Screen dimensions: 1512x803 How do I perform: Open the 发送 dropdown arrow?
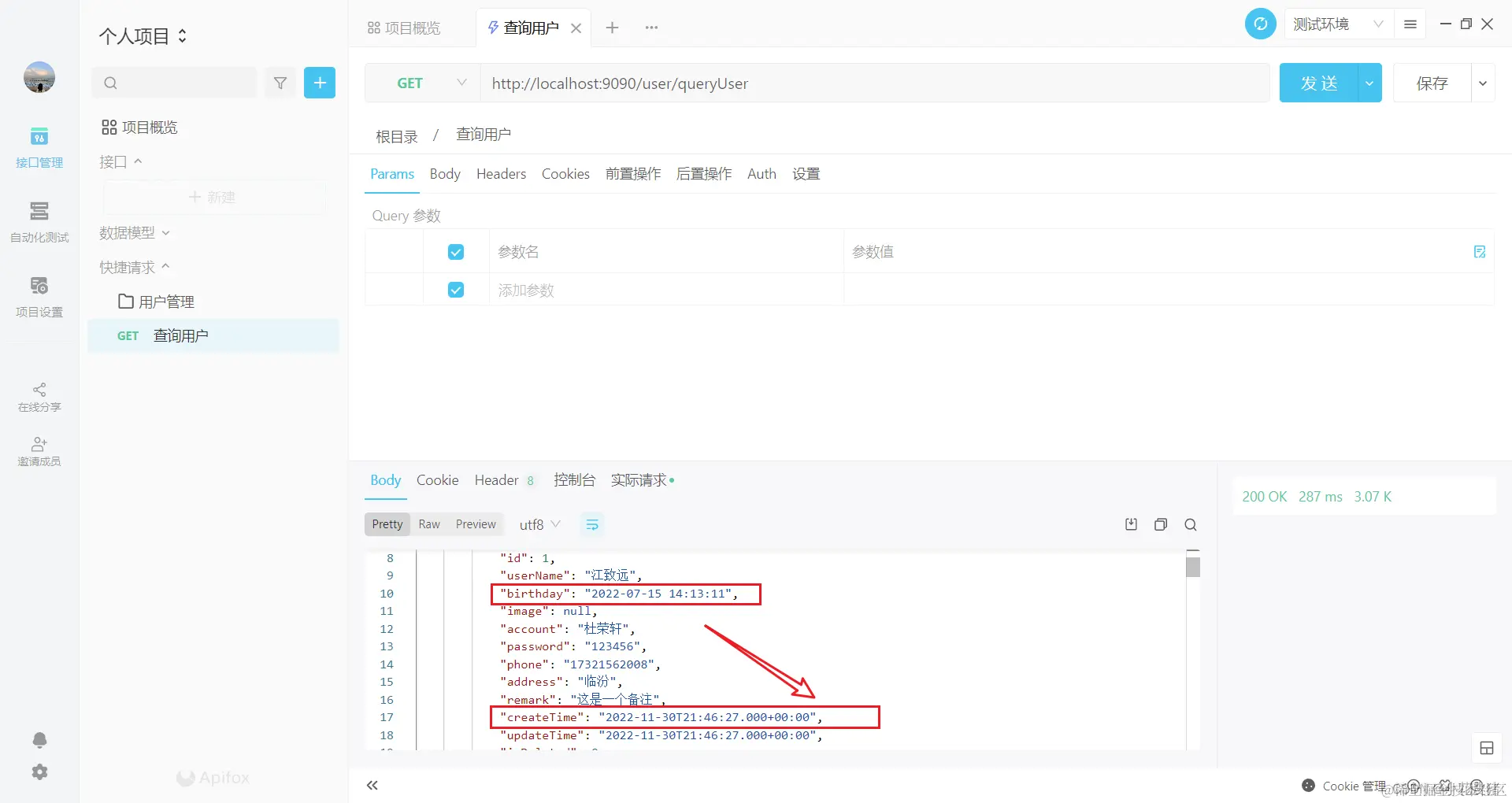(x=1370, y=83)
